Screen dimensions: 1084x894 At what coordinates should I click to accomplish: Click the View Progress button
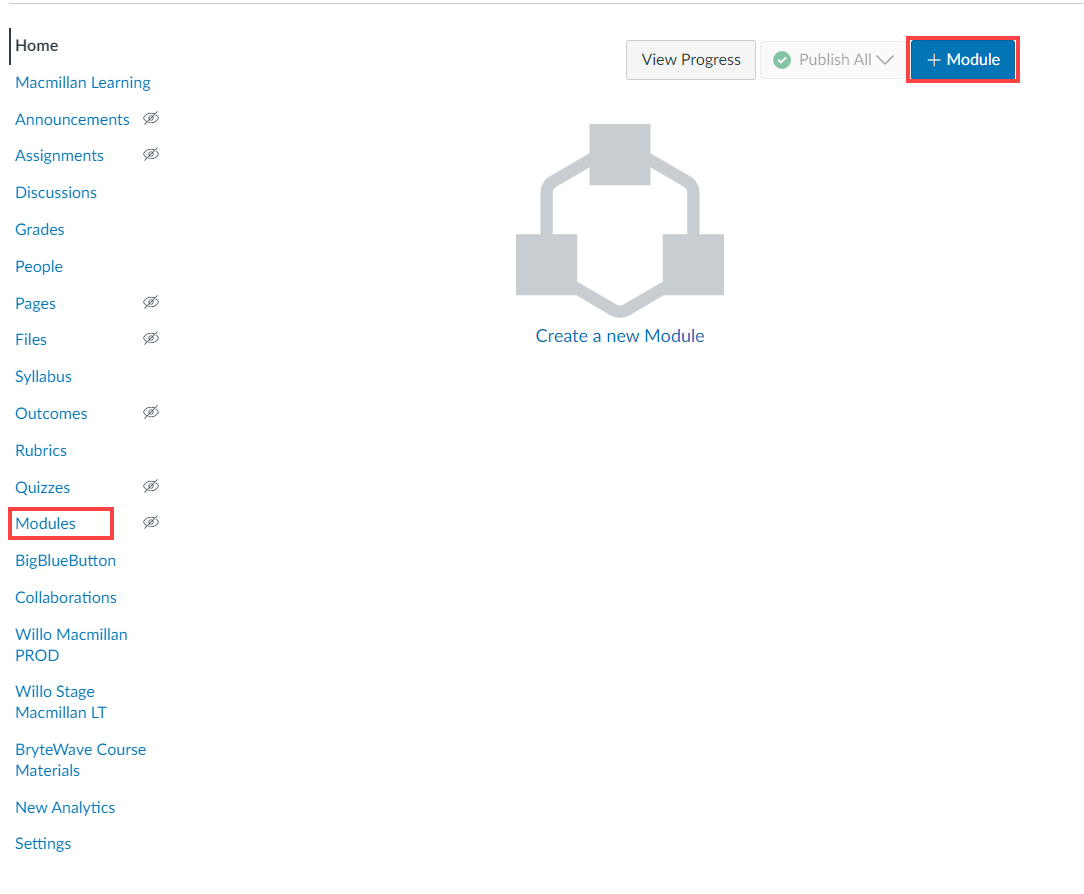click(690, 59)
